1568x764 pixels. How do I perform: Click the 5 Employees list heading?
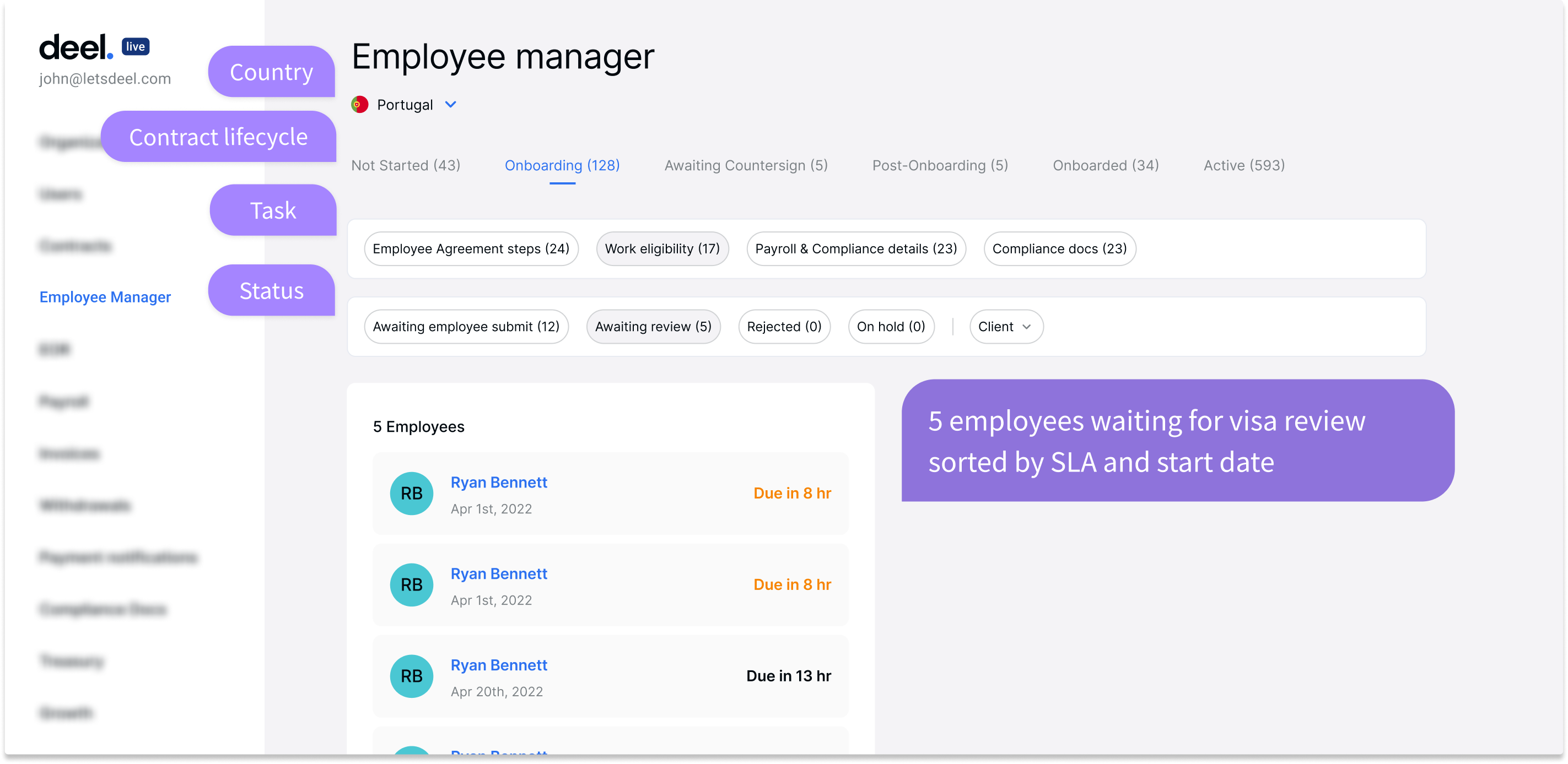pyautogui.click(x=419, y=427)
